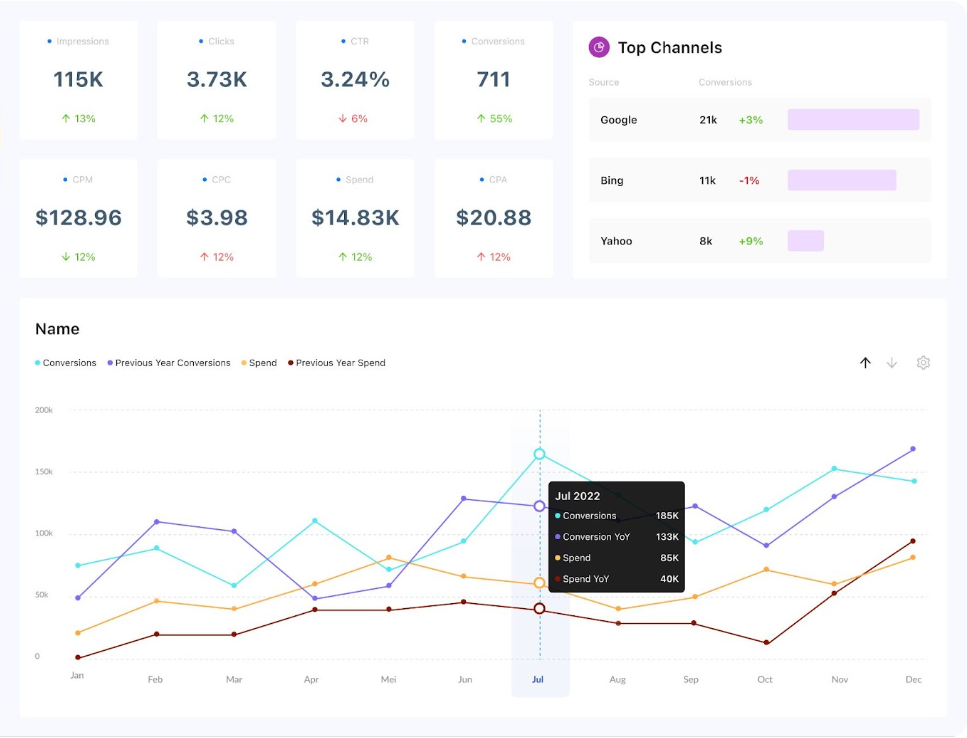The image size is (967, 738).
Task: Open the Google channel entry
Action: [618, 119]
